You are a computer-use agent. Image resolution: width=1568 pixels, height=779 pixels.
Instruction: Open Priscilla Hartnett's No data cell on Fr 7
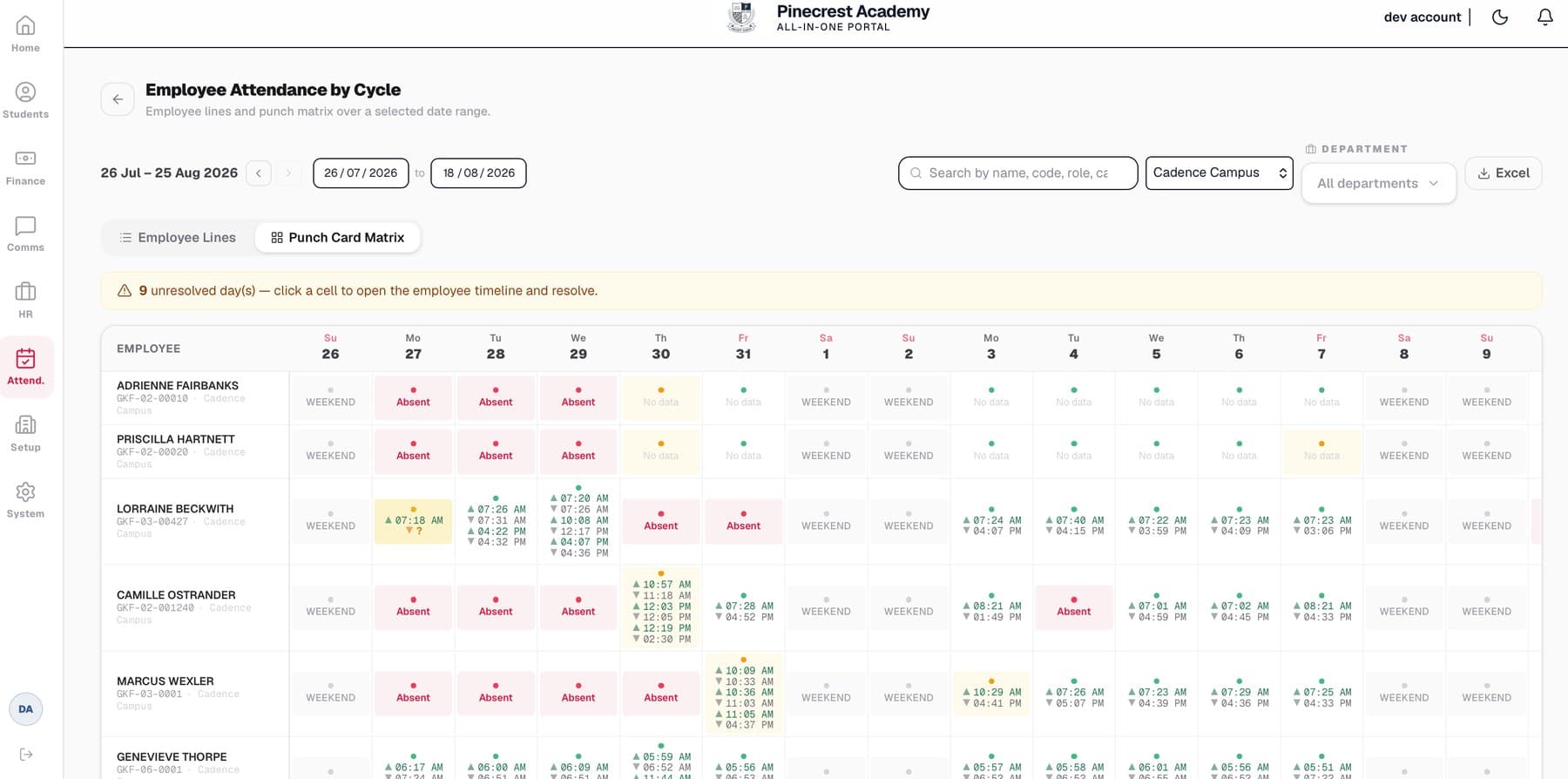coord(1321,451)
